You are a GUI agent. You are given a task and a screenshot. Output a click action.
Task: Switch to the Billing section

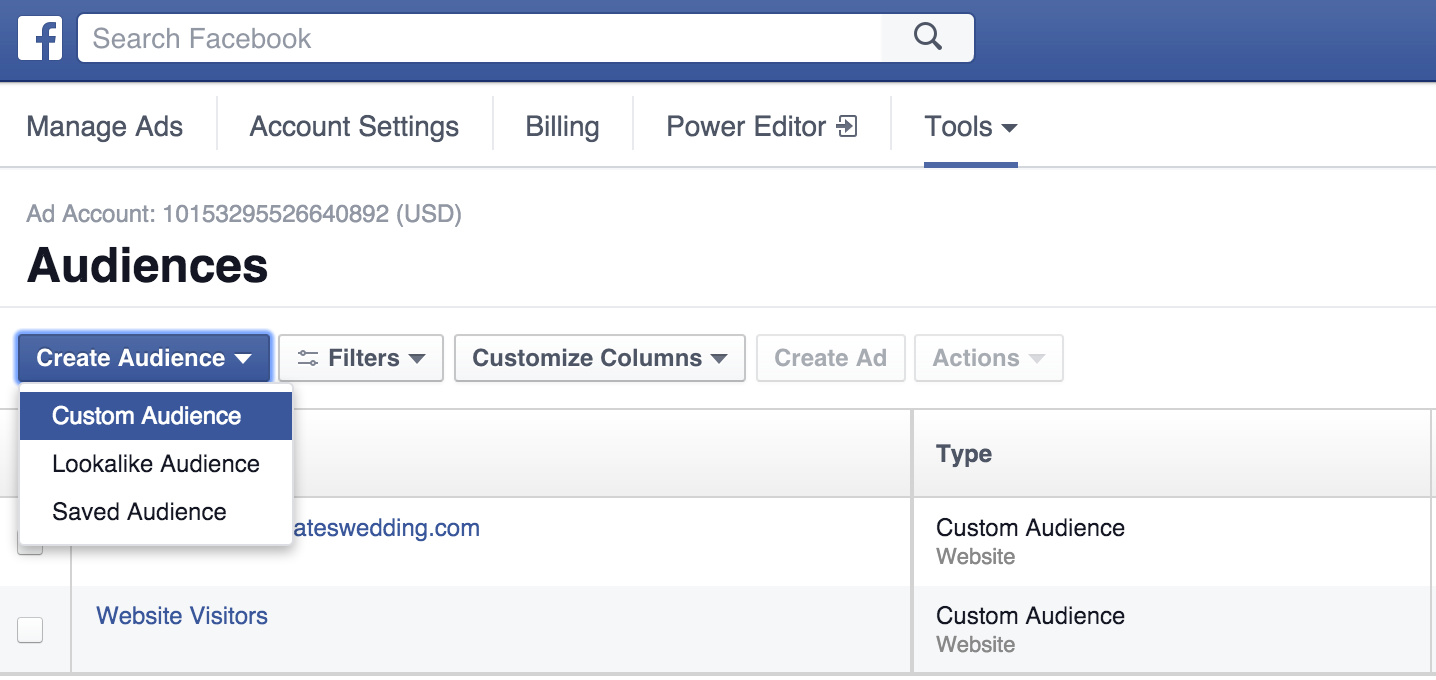(x=561, y=126)
